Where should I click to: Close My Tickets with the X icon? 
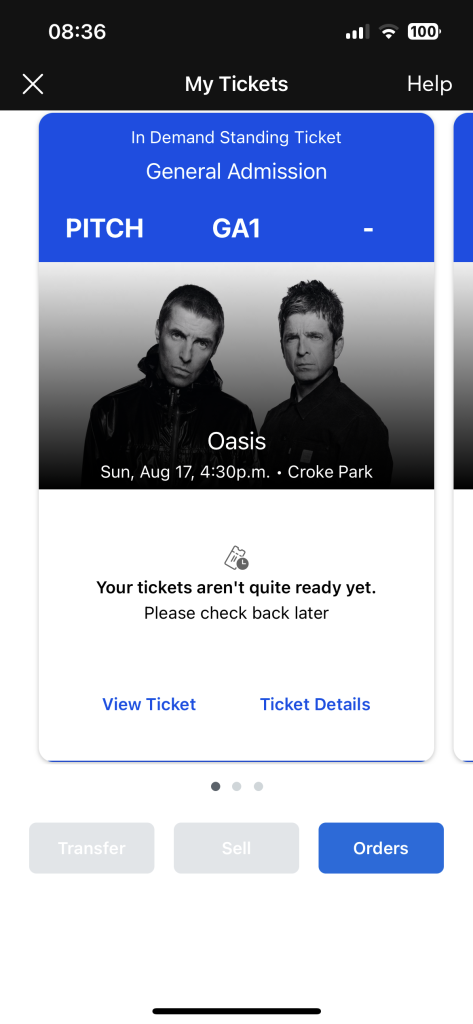pos(33,84)
